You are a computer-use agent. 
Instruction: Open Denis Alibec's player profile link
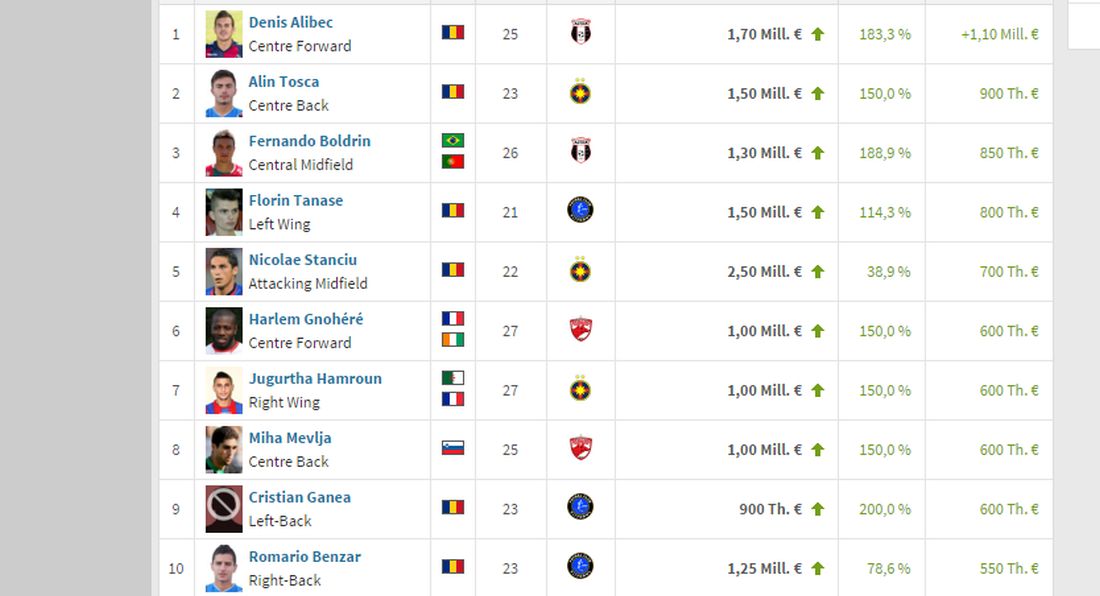pyautogui.click(x=290, y=22)
